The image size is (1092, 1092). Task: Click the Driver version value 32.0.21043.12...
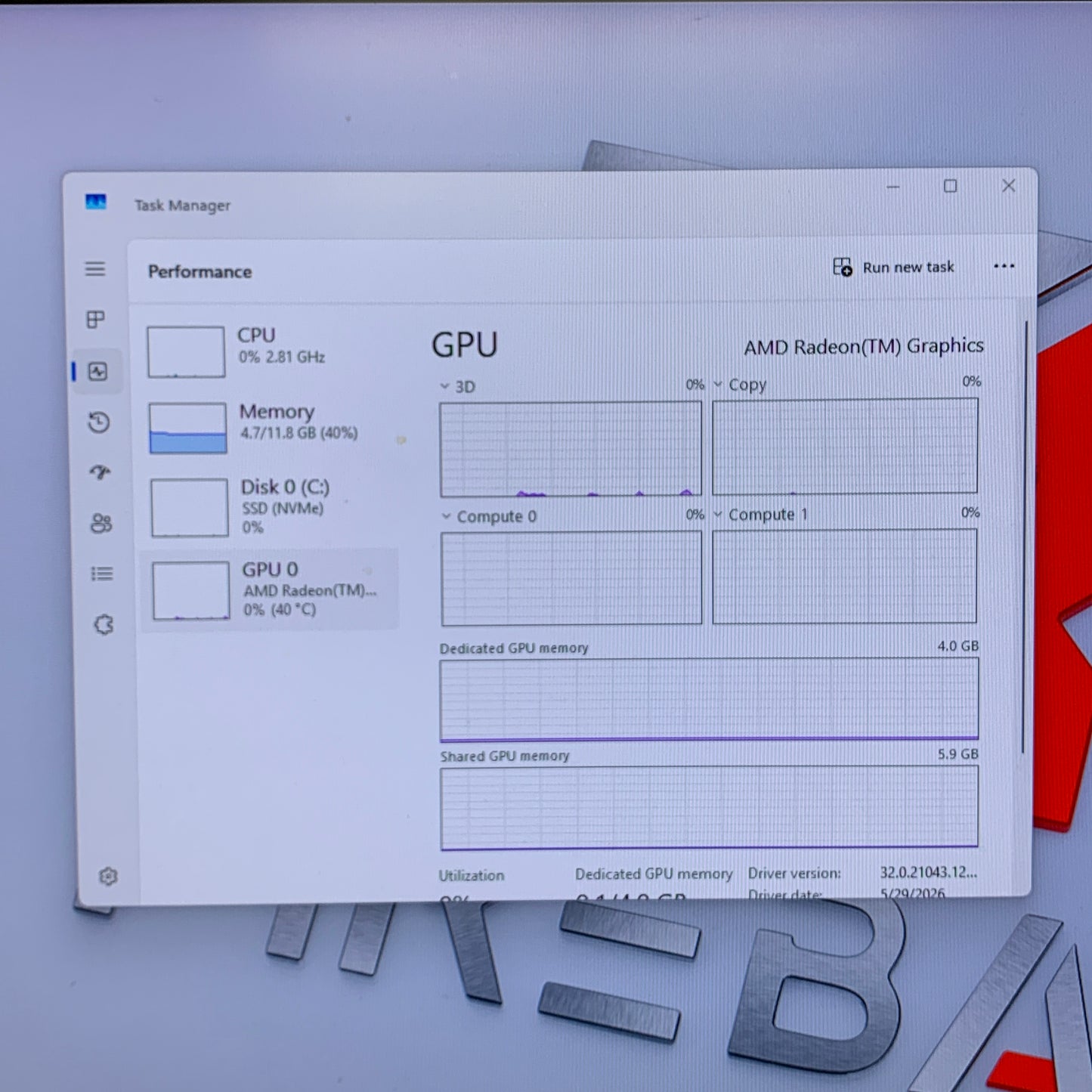click(928, 872)
